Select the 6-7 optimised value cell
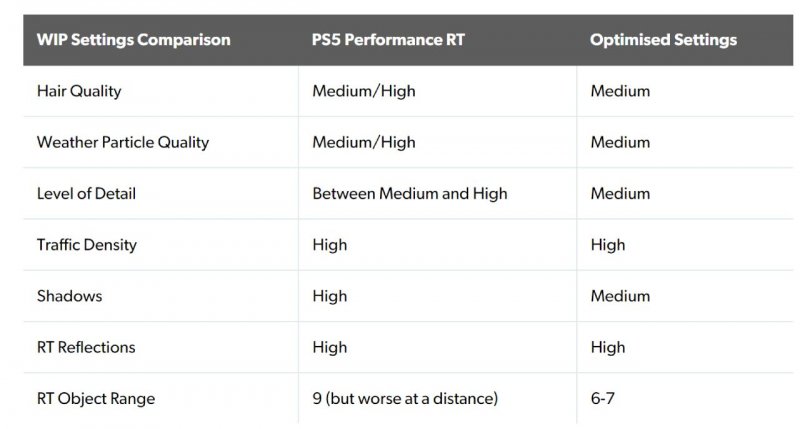Screen dimensions: 800x429 tap(605, 399)
